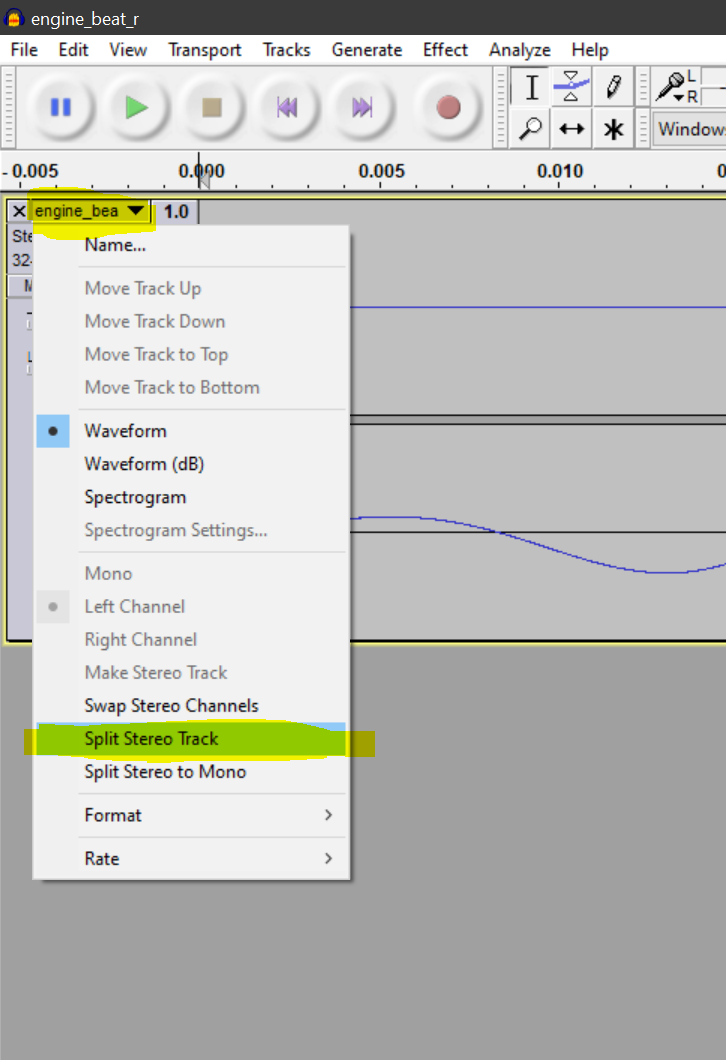This screenshot has width=726, height=1060.
Task: Click the transport toolbar grip handle
Action: [9, 107]
